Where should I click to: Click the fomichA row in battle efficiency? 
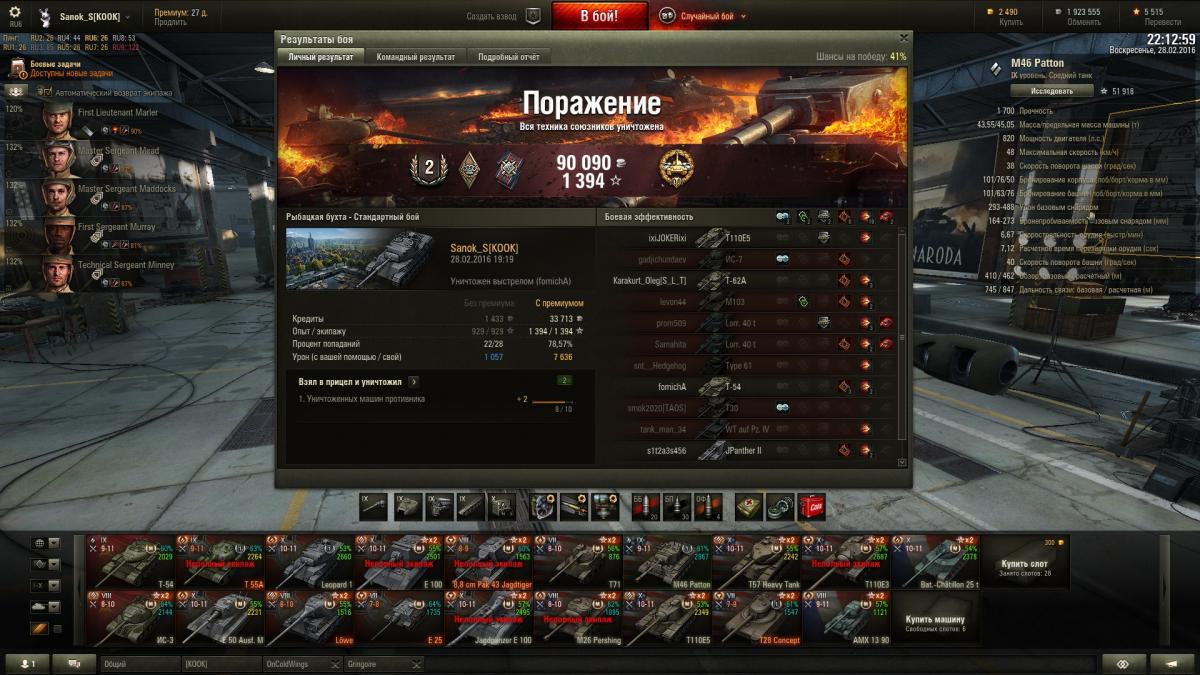tap(748, 387)
